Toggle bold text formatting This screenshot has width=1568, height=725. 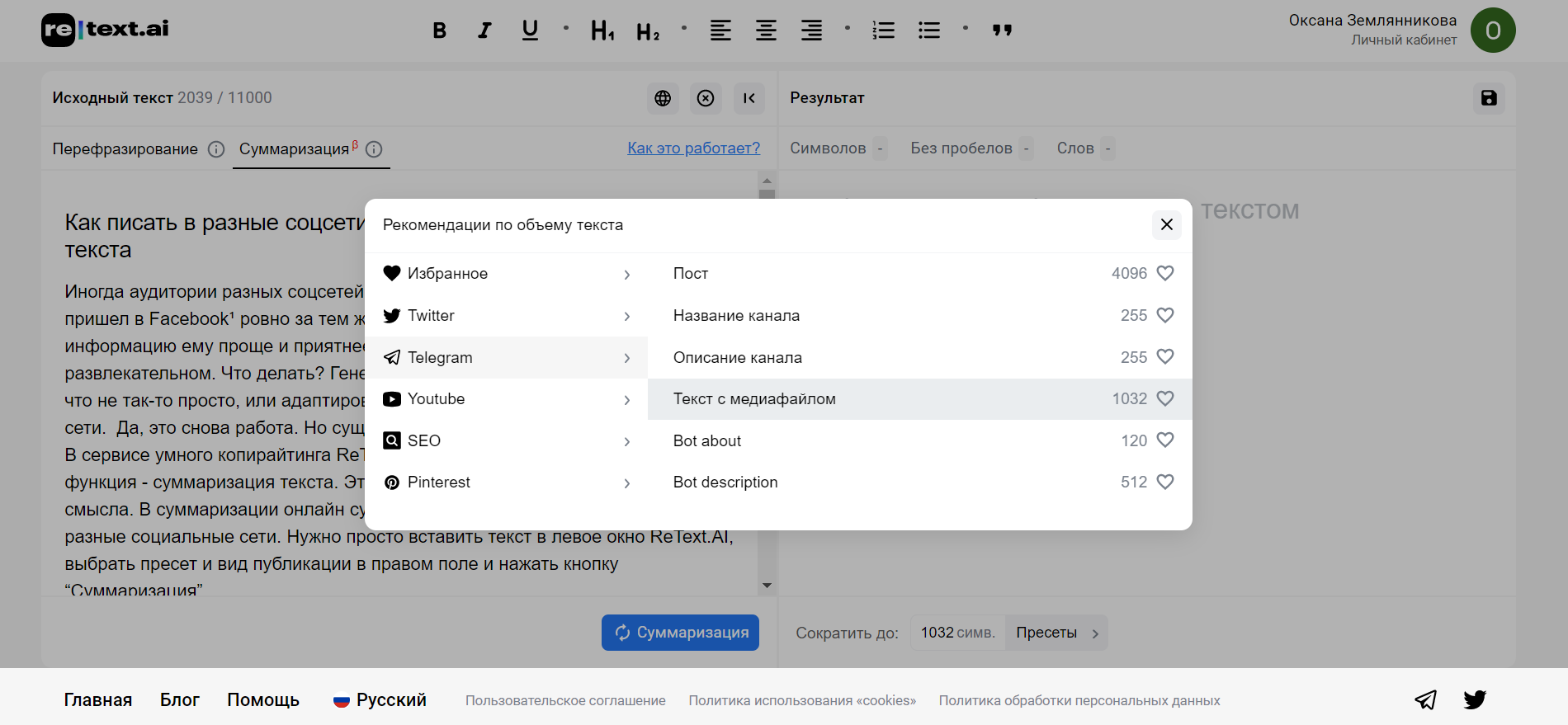(x=439, y=31)
